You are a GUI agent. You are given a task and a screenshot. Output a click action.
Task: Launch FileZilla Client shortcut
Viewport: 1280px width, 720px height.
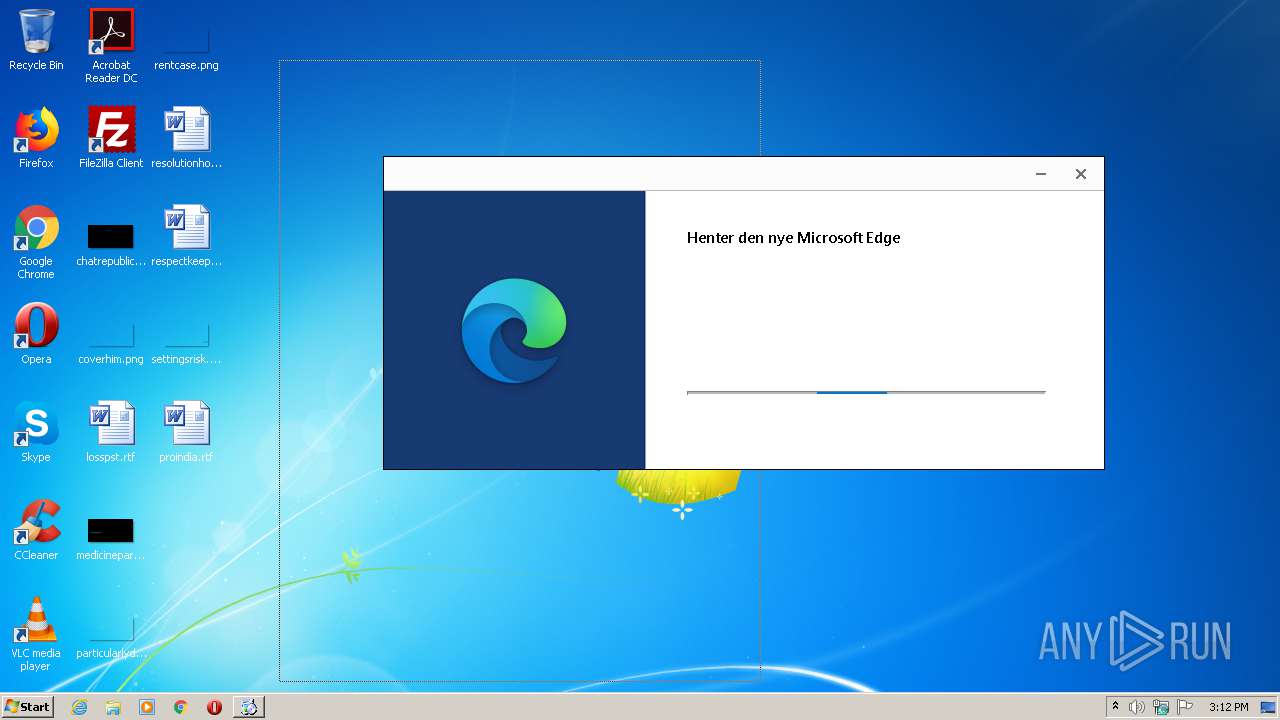point(111,138)
